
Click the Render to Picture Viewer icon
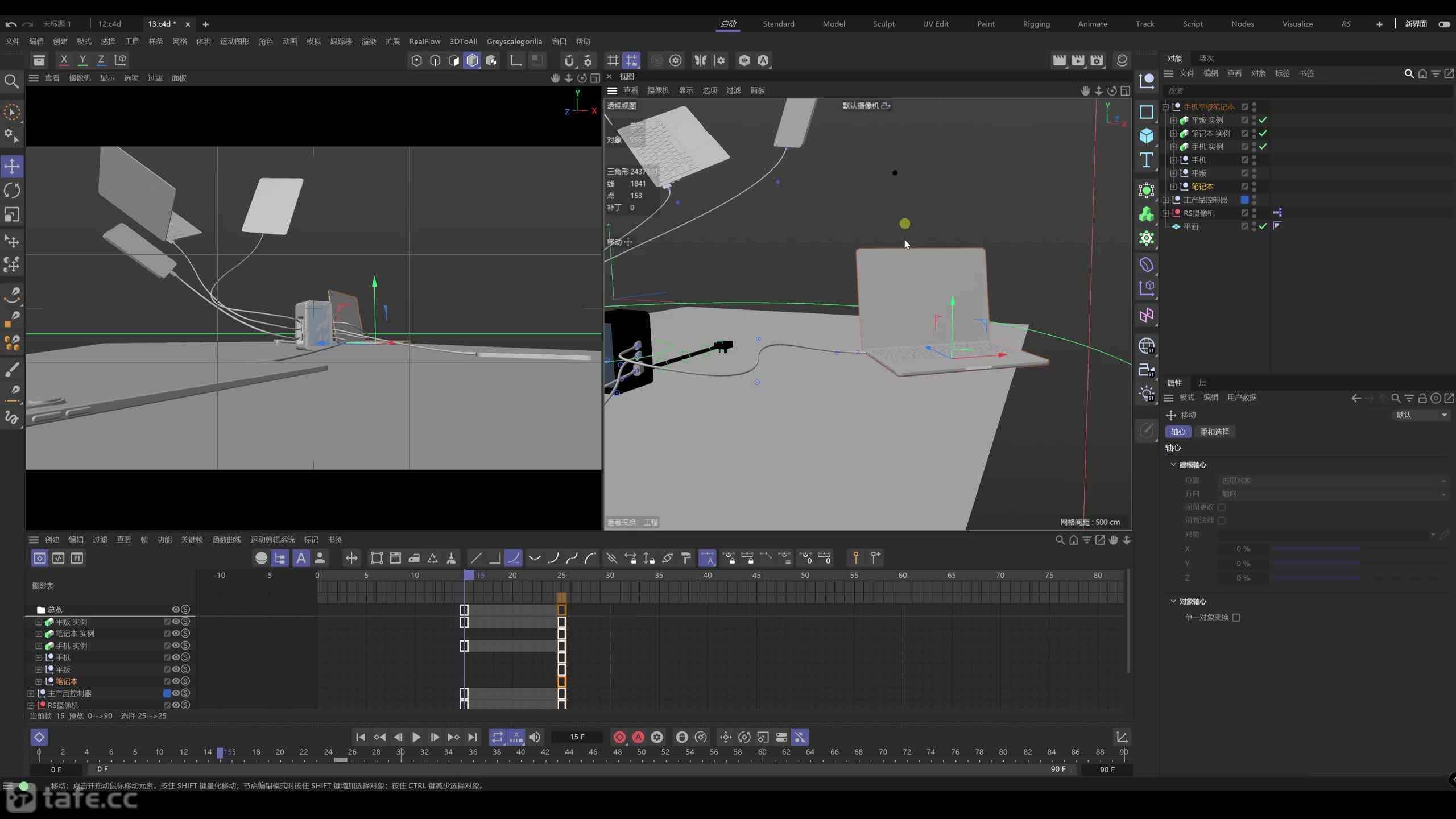tap(1078, 60)
